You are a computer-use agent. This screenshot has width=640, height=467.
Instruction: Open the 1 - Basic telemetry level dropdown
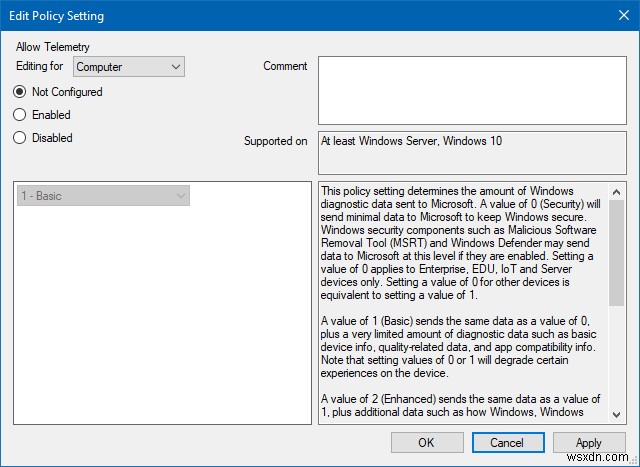tap(103, 196)
